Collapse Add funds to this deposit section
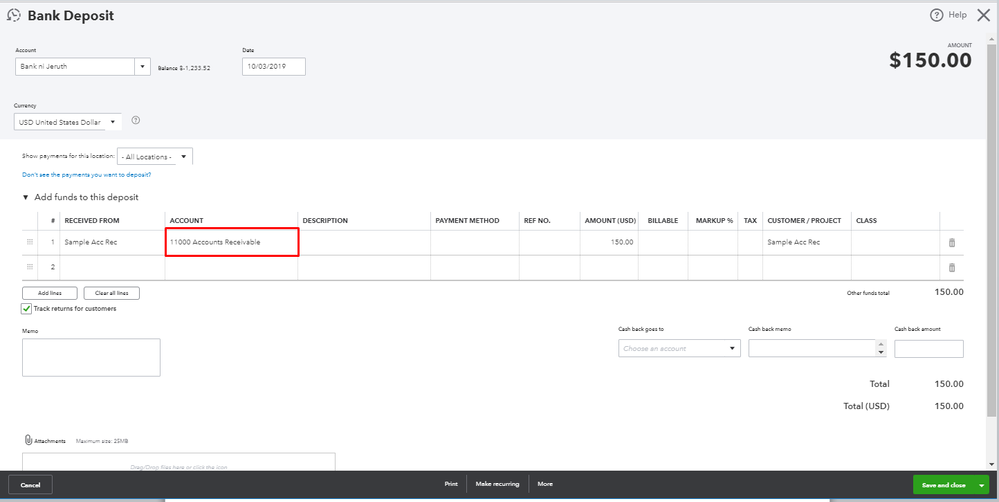Screen dimensions: 999x502 coord(26,197)
